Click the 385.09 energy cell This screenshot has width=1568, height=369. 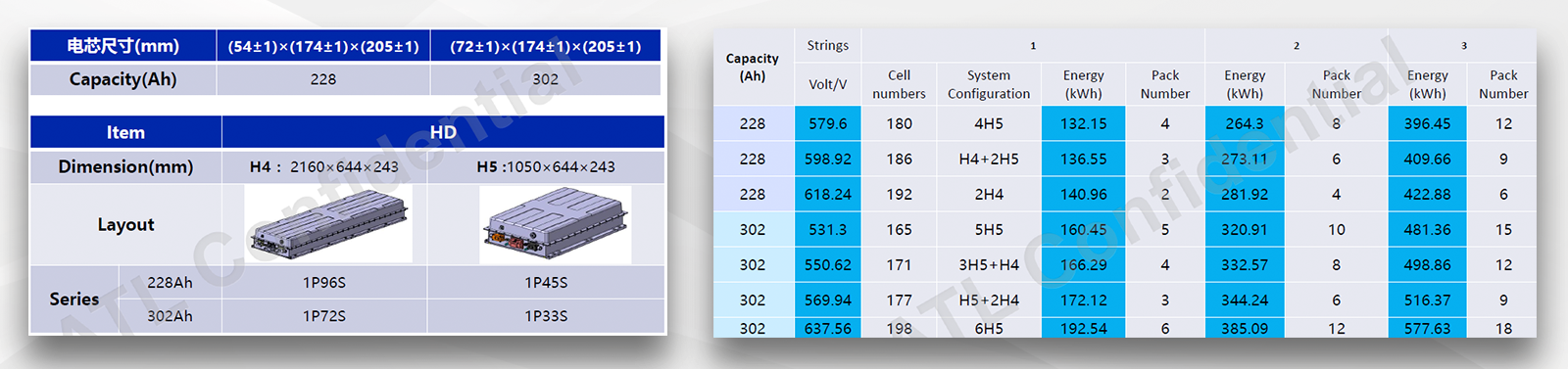click(x=1245, y=328)
